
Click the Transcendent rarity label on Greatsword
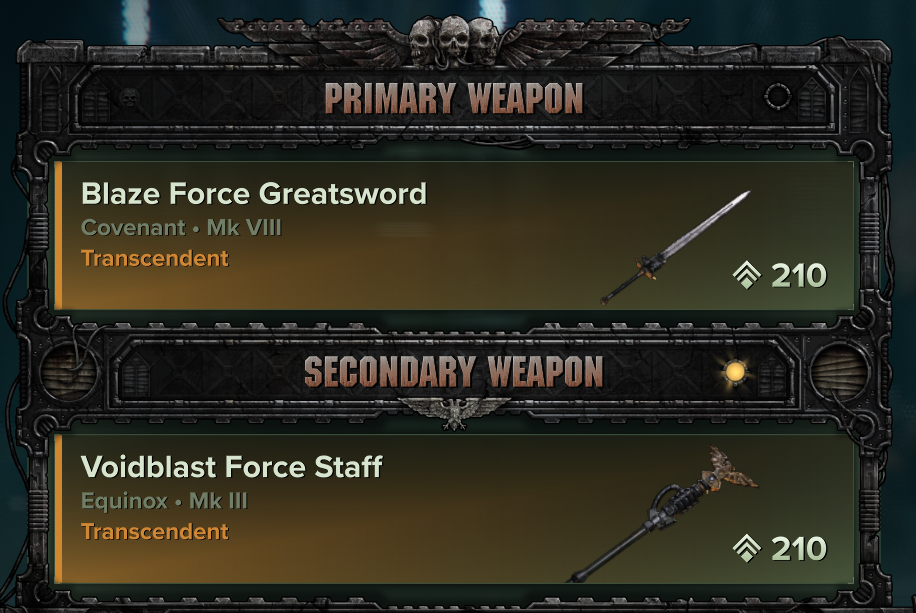pyautogui.click(x=155, y=258)
